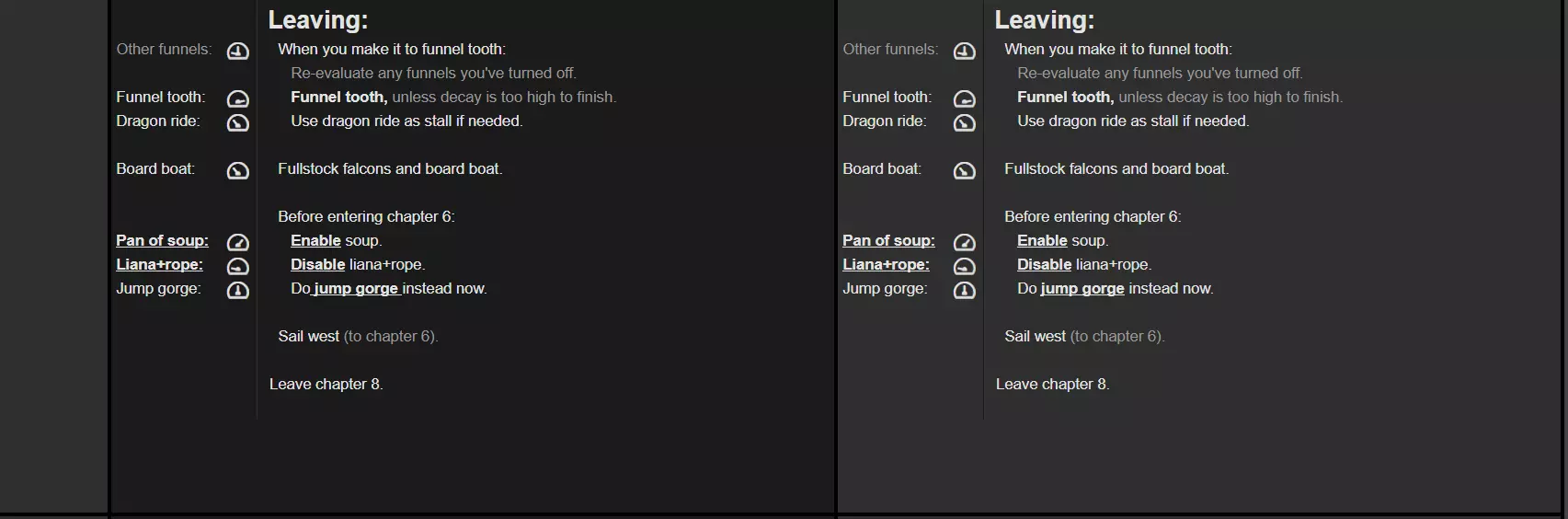
Task: Click the Board boat gauge icon, right panel
Action: click(964, 171)
